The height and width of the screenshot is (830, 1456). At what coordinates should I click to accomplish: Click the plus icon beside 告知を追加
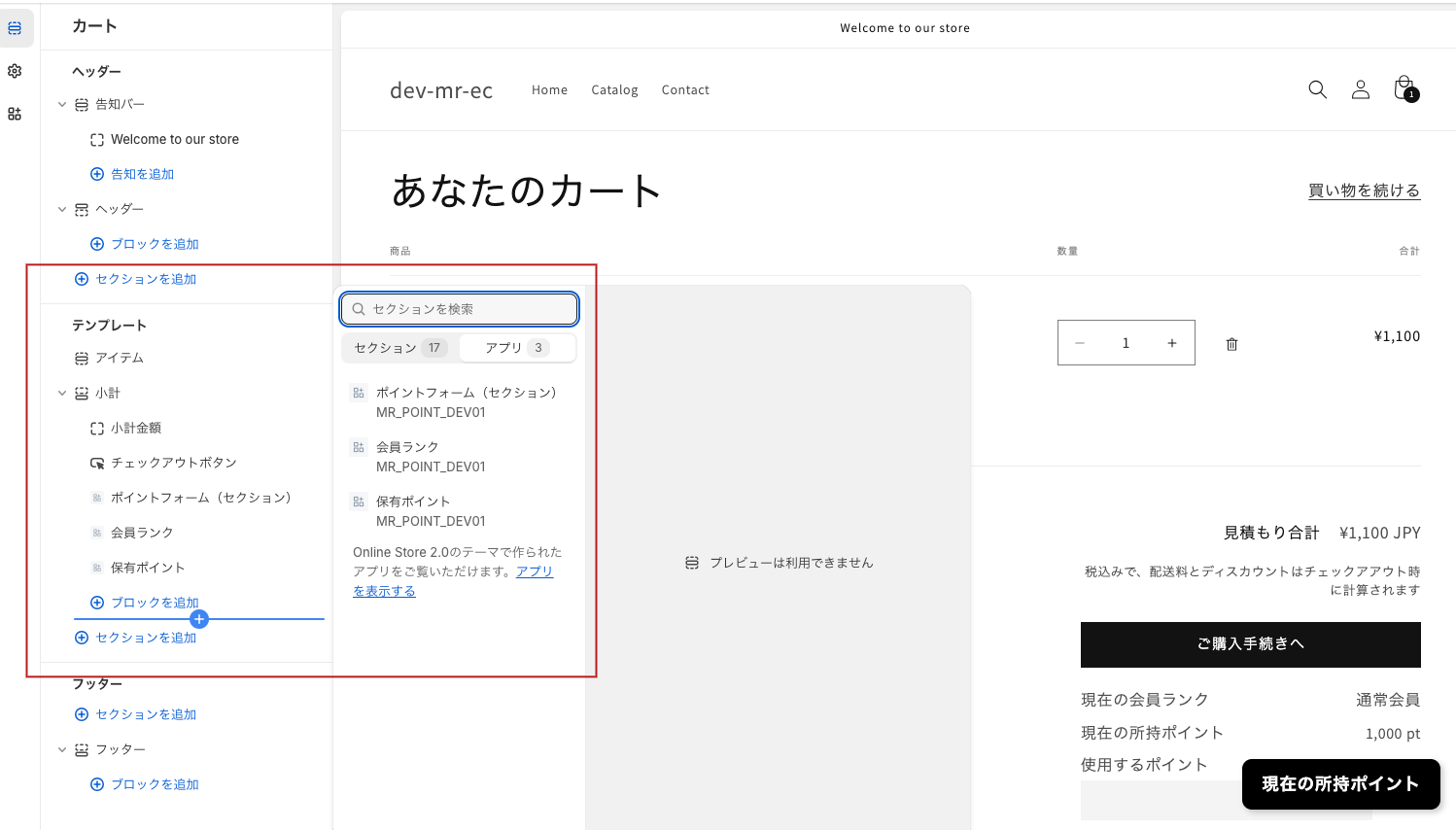(x=97, y=174)
